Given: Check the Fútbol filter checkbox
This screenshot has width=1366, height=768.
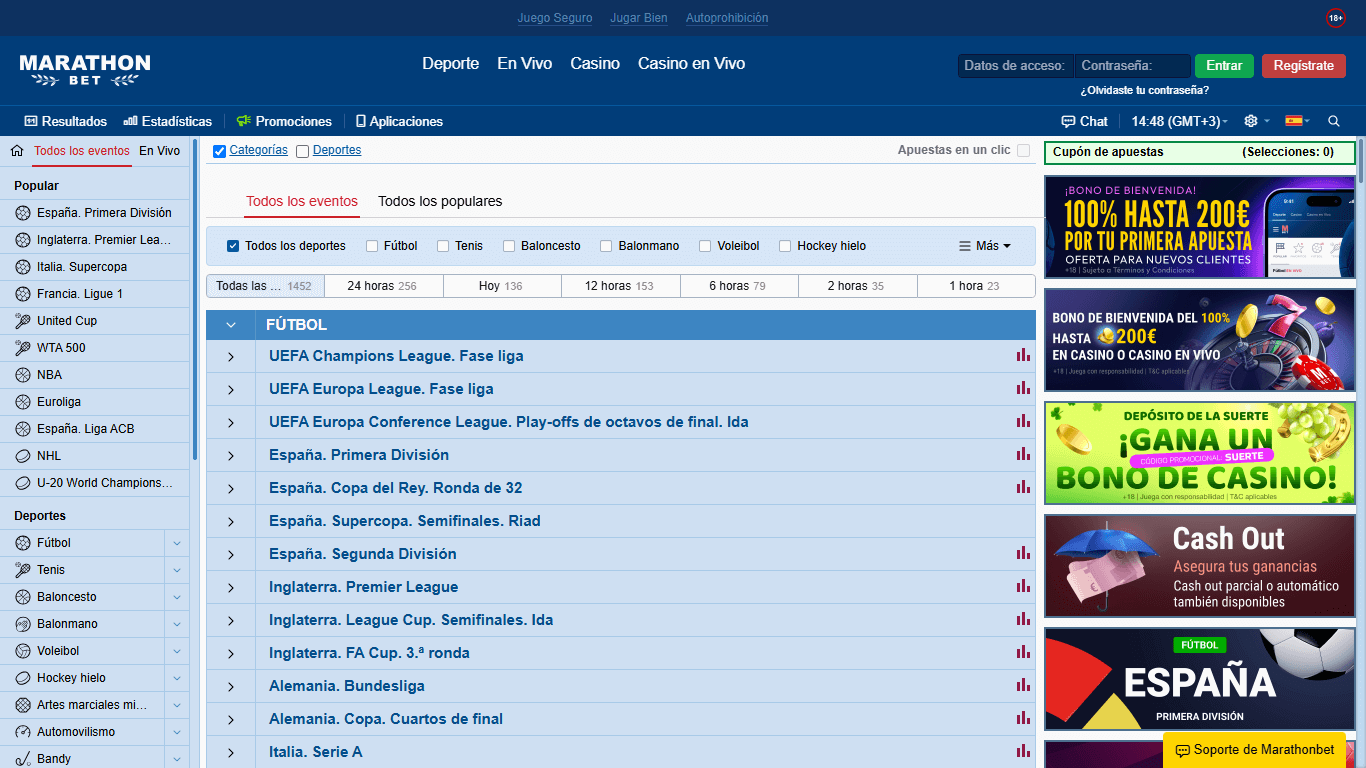Looking at the screenshot, I should click(372, 246).
